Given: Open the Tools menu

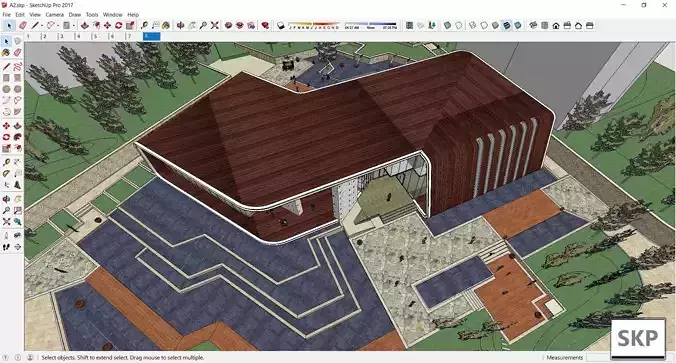Looking at the screenshot, I should tap(92, 15).
